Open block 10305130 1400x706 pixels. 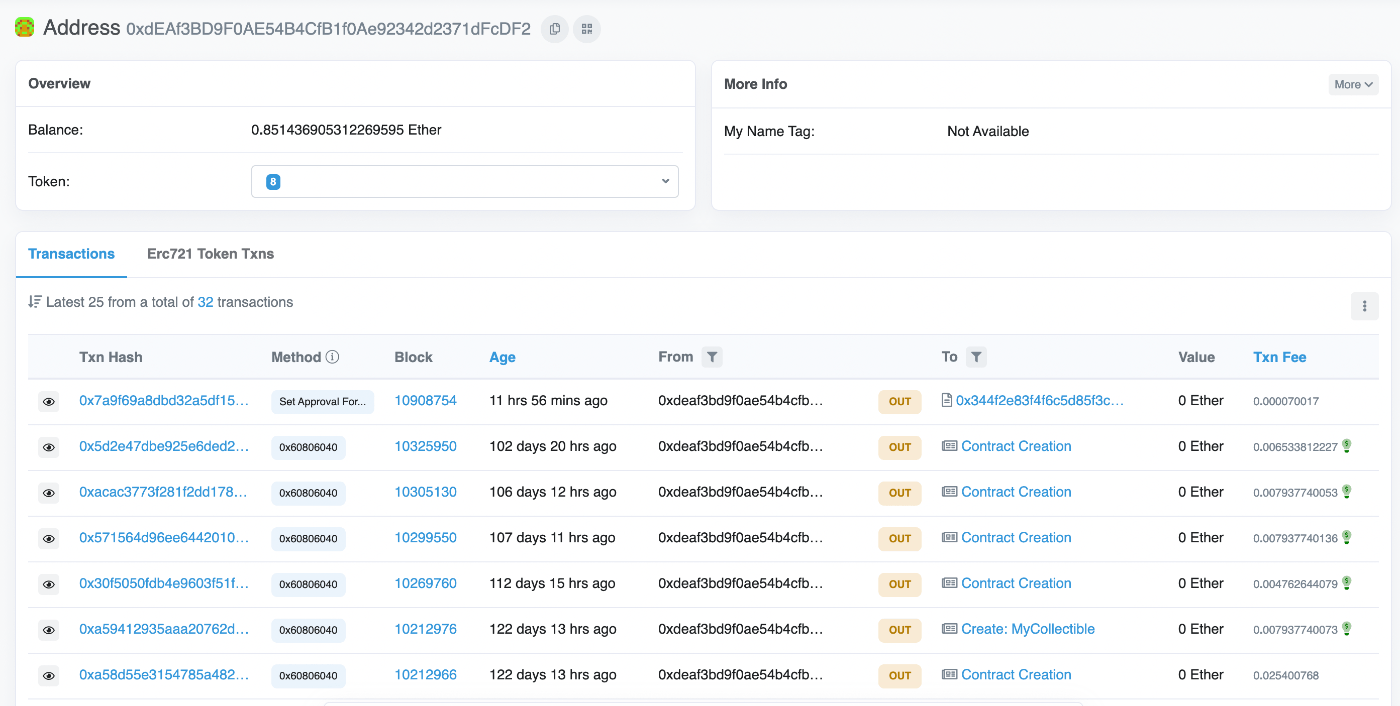425,492
